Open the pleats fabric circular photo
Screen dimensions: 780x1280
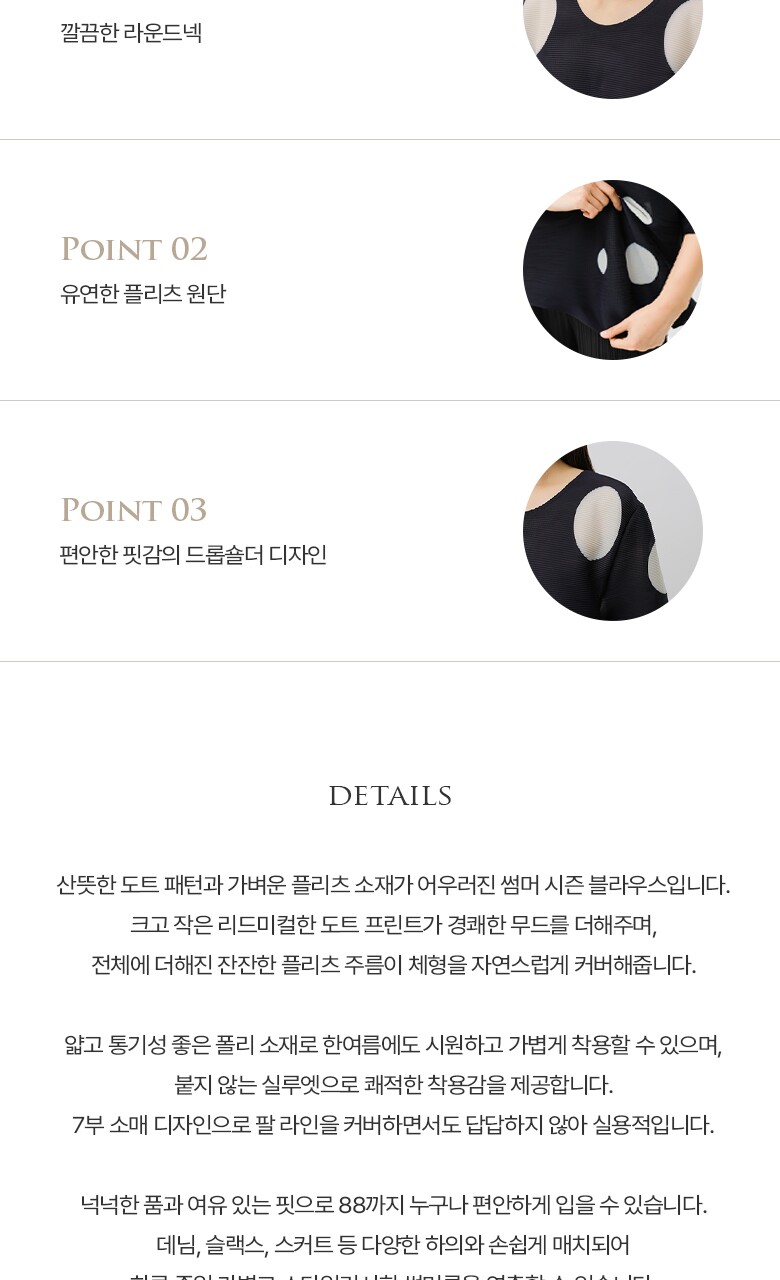coord(613,270)
